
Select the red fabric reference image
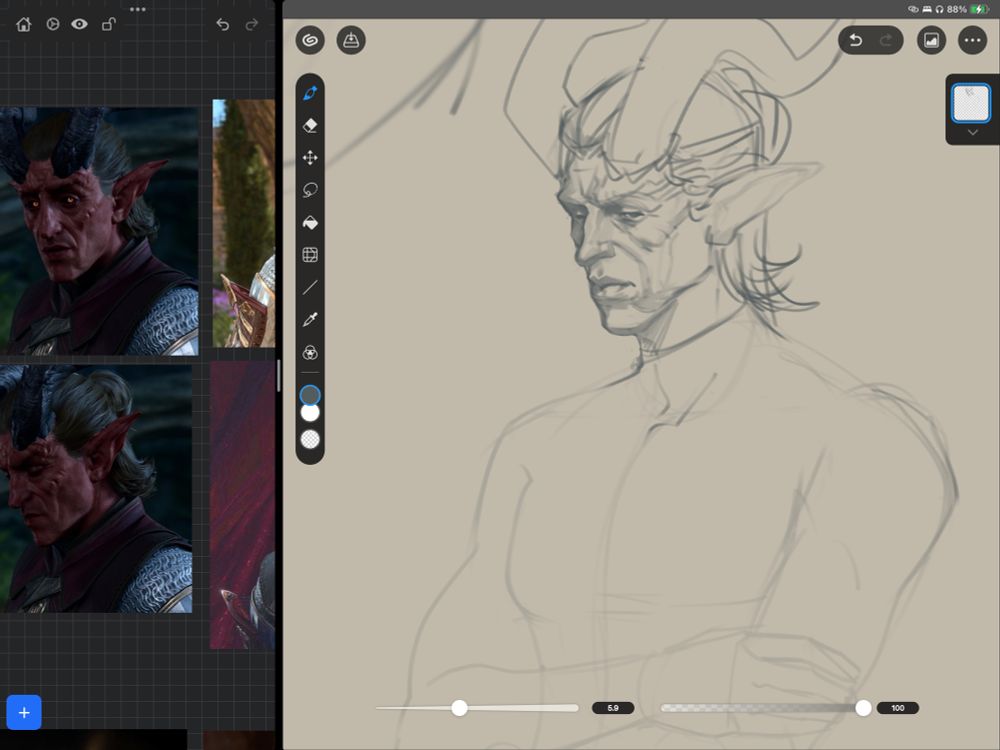point(242,505)
